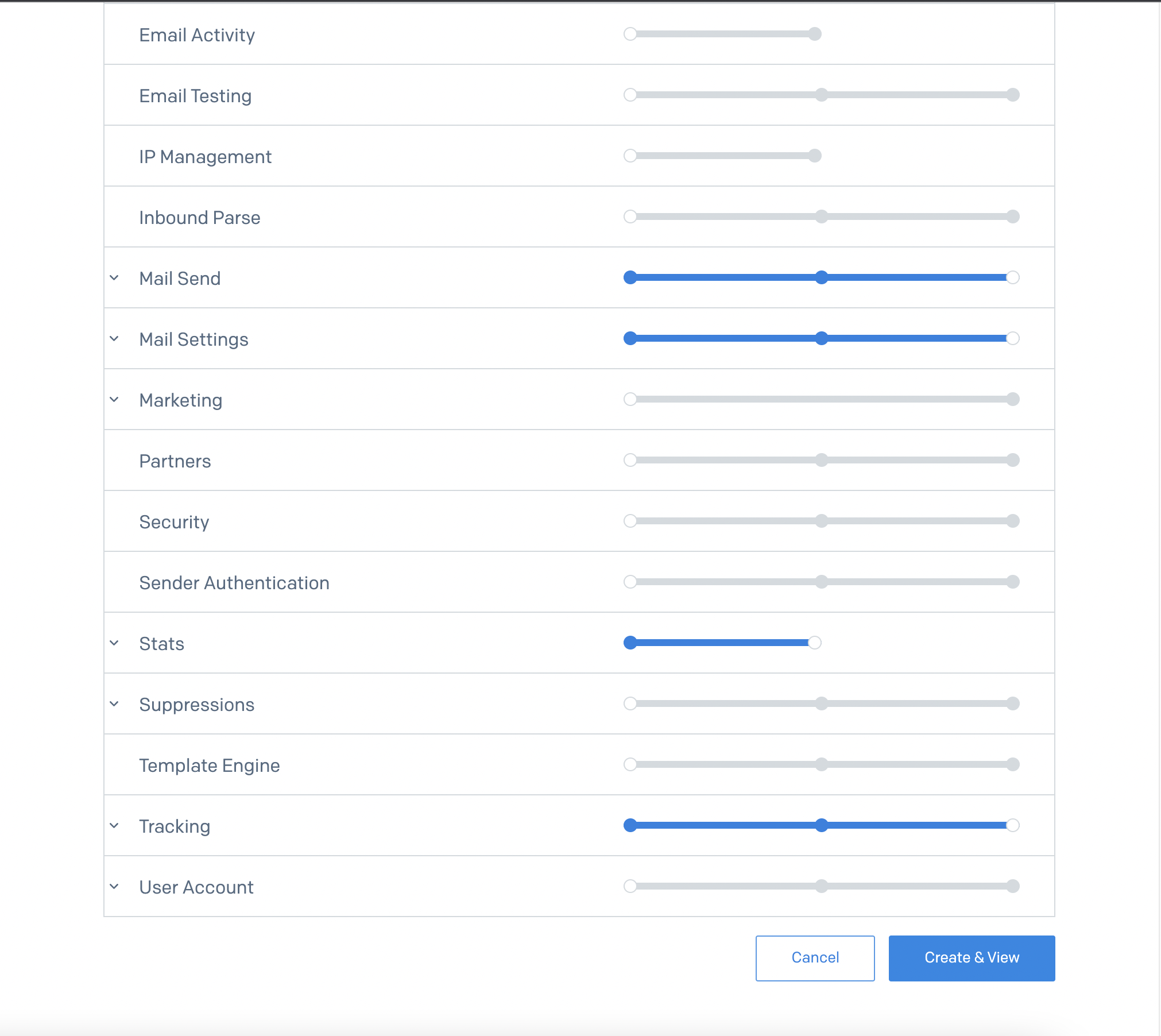Click the Cancel button

(815, 958)
